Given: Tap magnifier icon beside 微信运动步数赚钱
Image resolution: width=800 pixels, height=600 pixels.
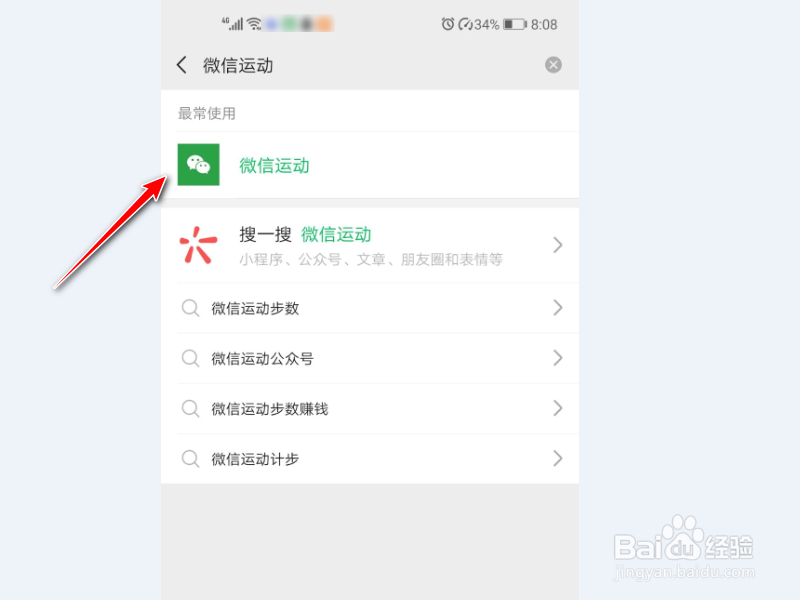Looking at the screenshot, I should (x=190, y=408).
